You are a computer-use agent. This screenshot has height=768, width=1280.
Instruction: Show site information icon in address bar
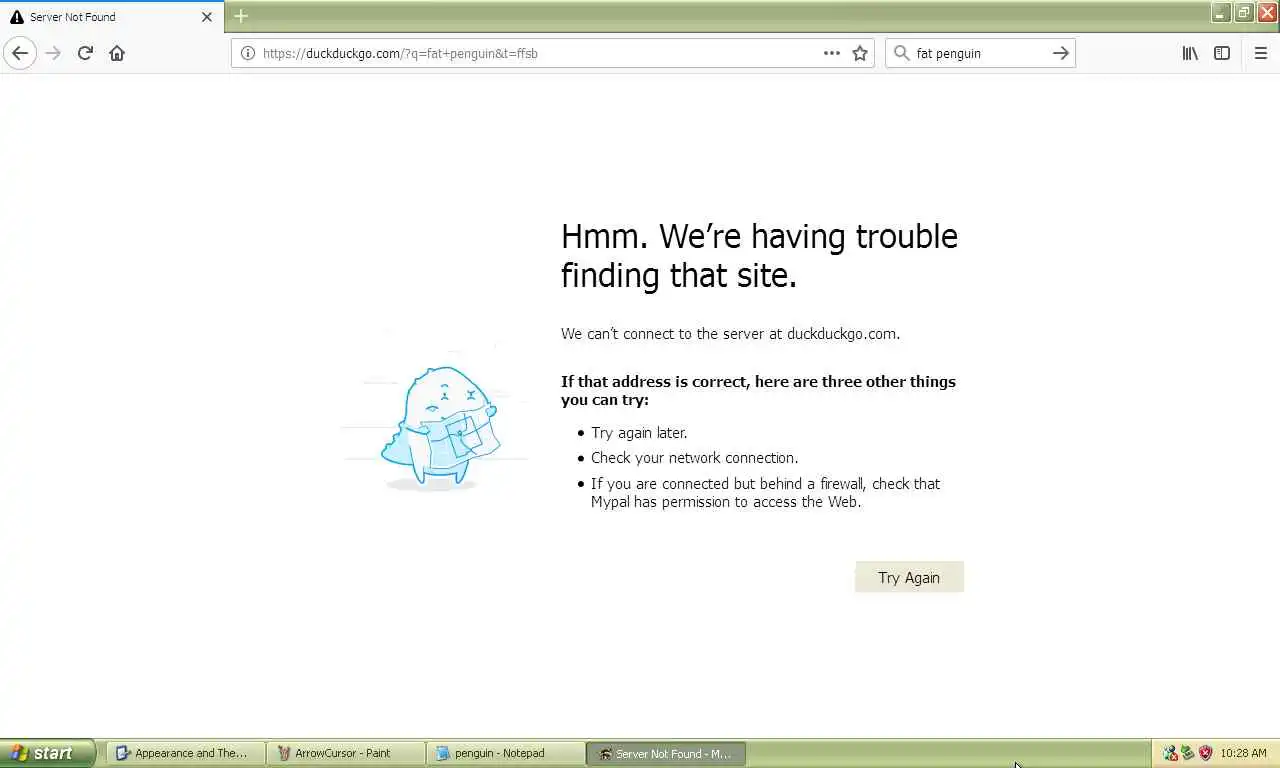pos(248,53)
